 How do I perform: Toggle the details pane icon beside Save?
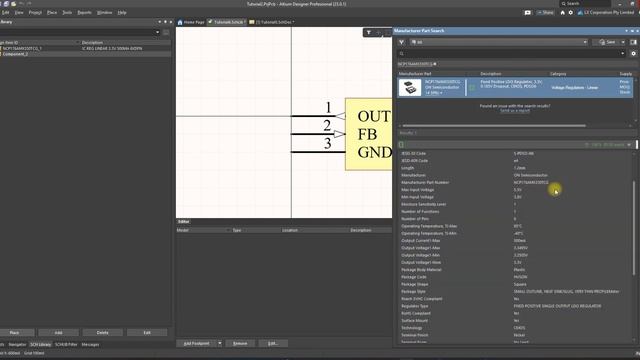pos(633,42)
